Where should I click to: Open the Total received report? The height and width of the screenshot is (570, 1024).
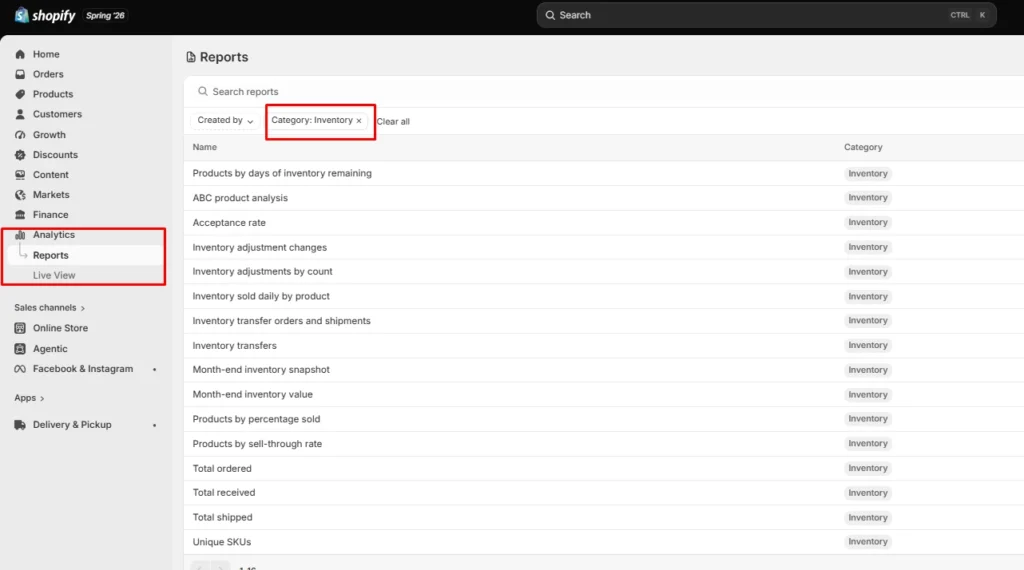(x=223, y=493)
